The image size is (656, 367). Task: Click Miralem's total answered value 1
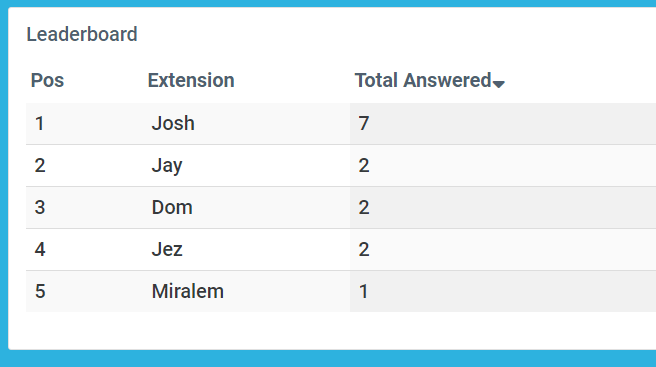(x=363, y=291)
